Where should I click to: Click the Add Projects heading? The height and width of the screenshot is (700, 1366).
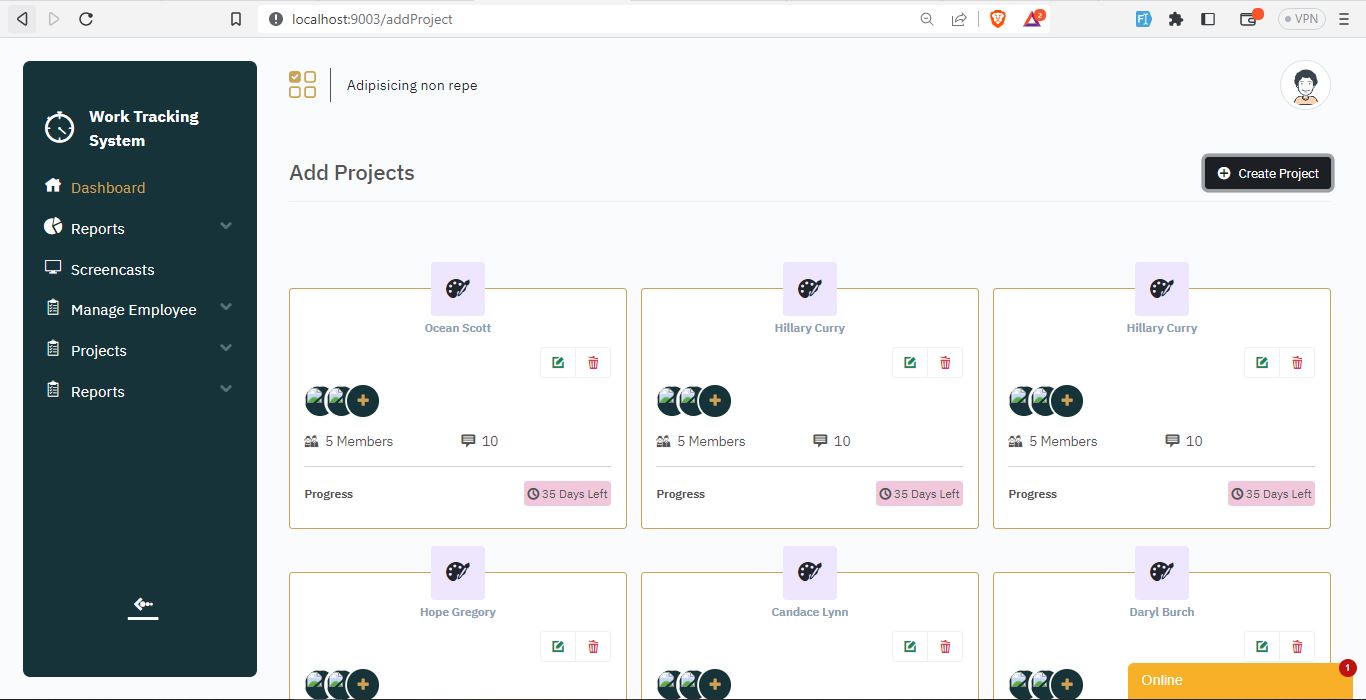click(x=352, y=173)
